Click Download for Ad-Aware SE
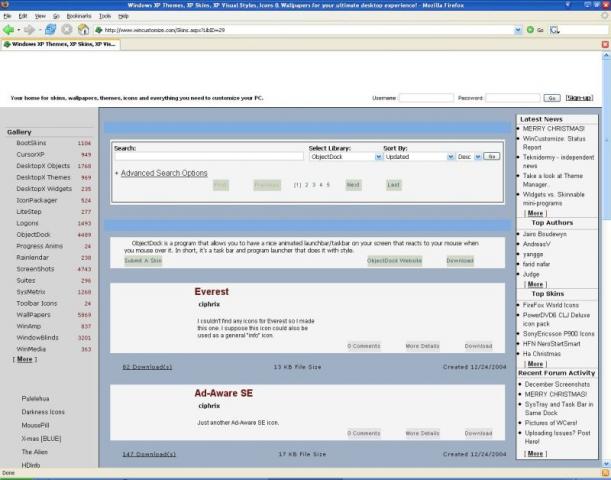This screenshot has height=480, width=611. 479,433
